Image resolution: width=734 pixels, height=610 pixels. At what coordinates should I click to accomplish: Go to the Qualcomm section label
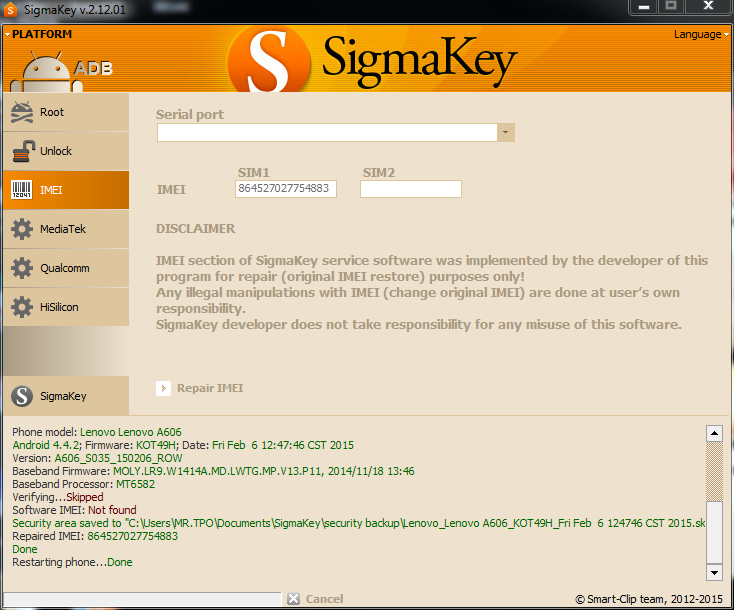(65, 268)
